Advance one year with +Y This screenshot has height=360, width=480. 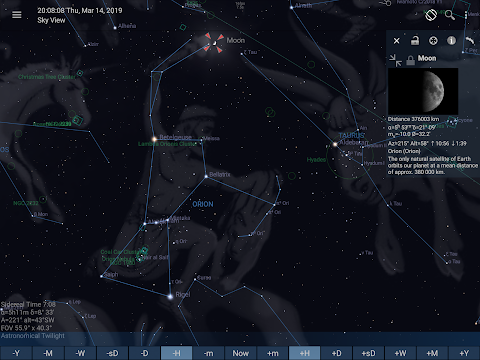point(464,353)
